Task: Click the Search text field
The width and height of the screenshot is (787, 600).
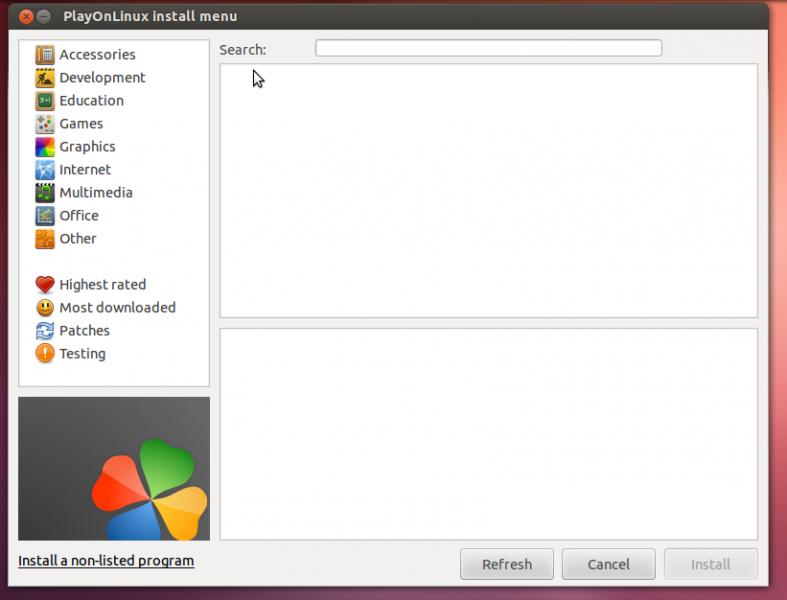Action: click(488, 48)
